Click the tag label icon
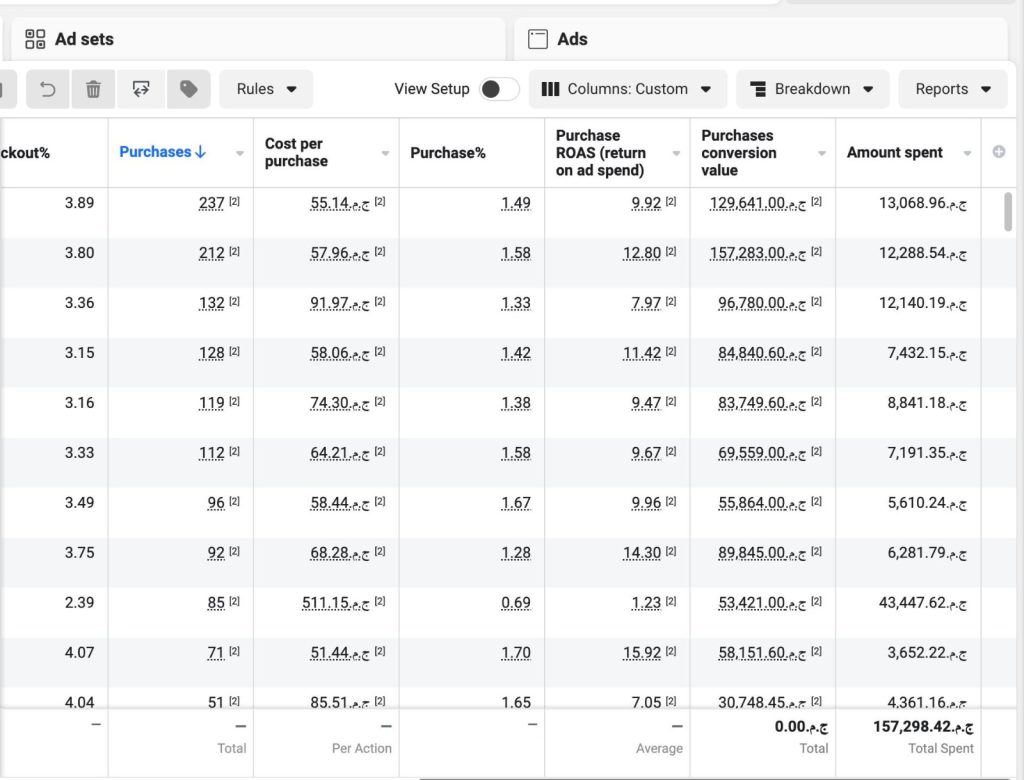The width and height of the screenshot is (1024, 780). point(188,89)
